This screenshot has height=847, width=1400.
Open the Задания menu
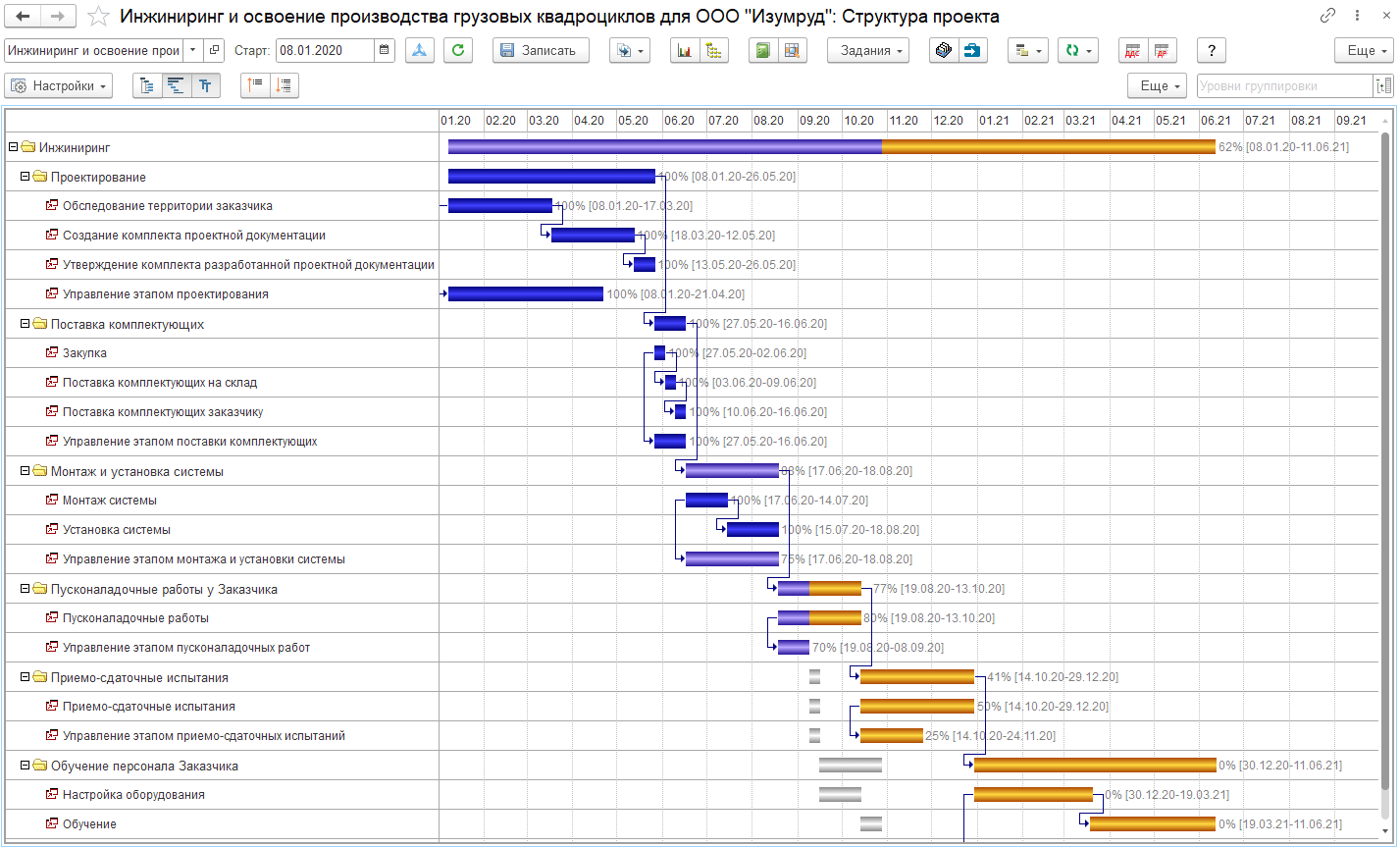[x=867, y=51]
